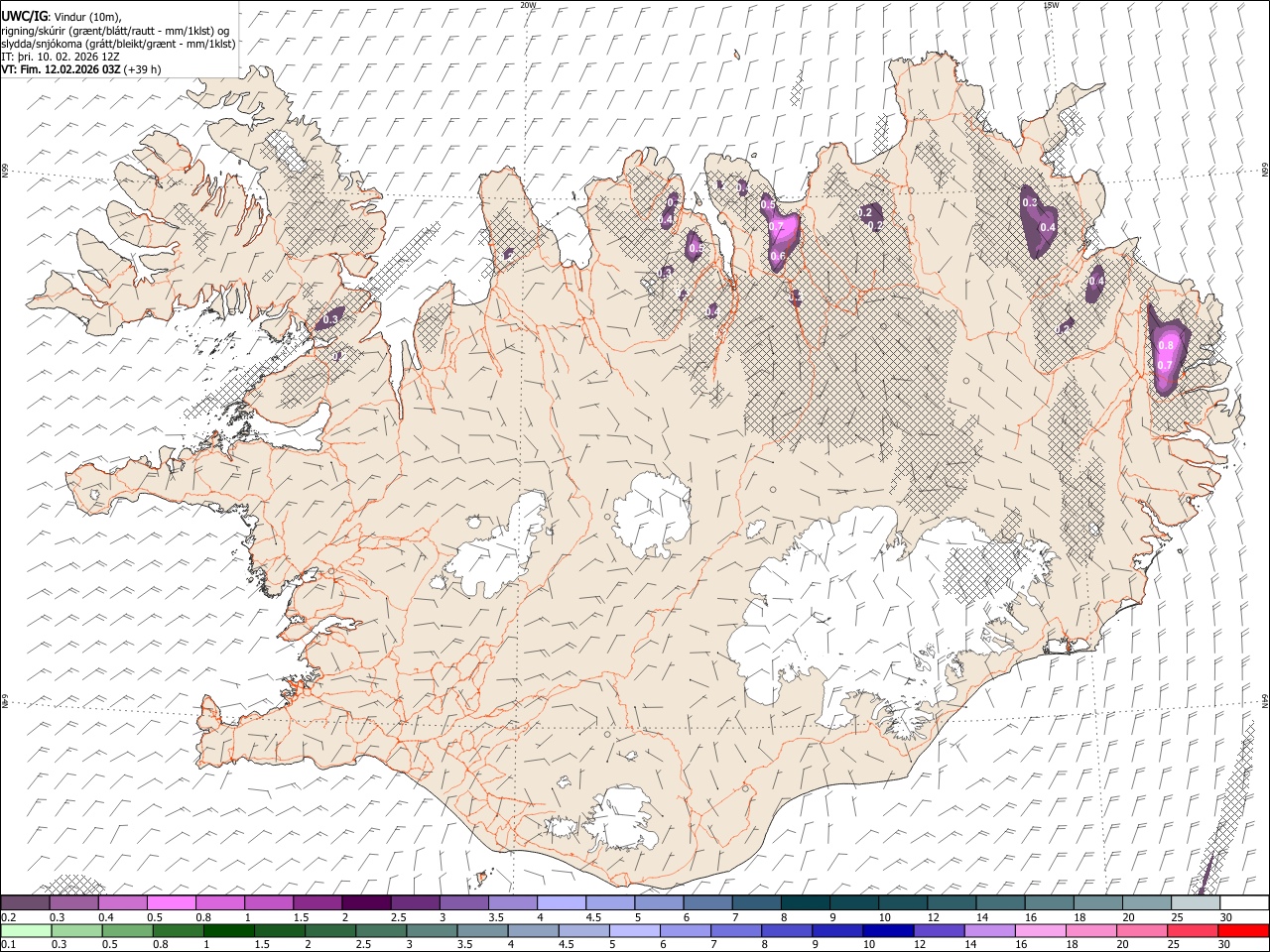Select the light lavender 4–4.5 swatch in upper legend
1270x952 pixels.
[562, 902]
